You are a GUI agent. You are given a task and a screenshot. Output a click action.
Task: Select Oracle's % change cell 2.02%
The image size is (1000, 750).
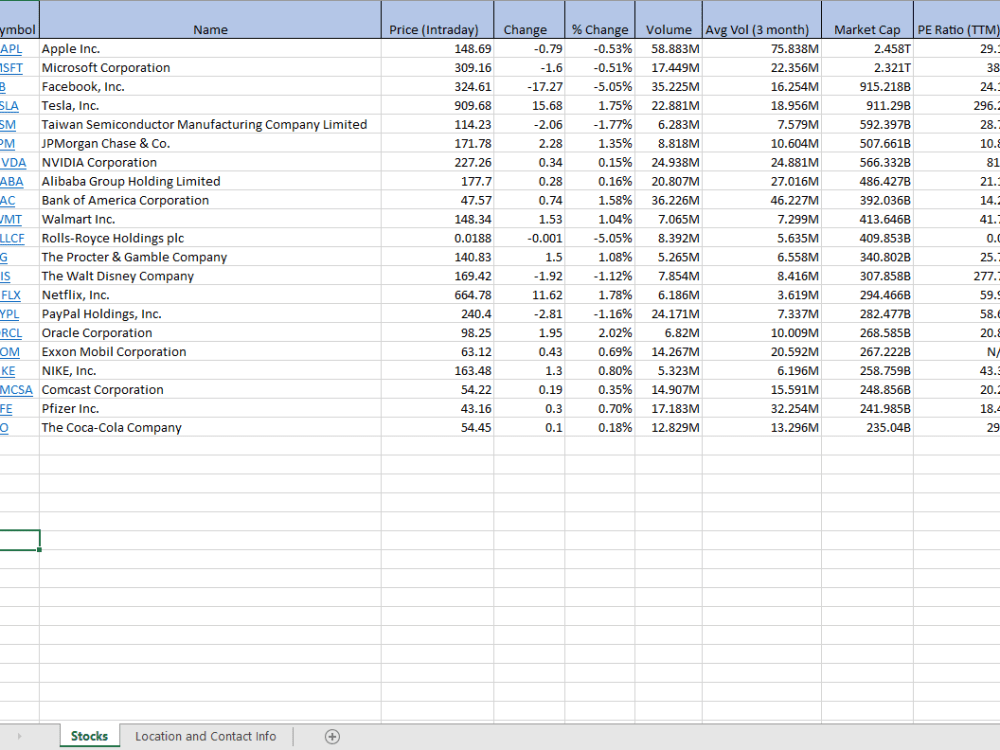point(600,333)
